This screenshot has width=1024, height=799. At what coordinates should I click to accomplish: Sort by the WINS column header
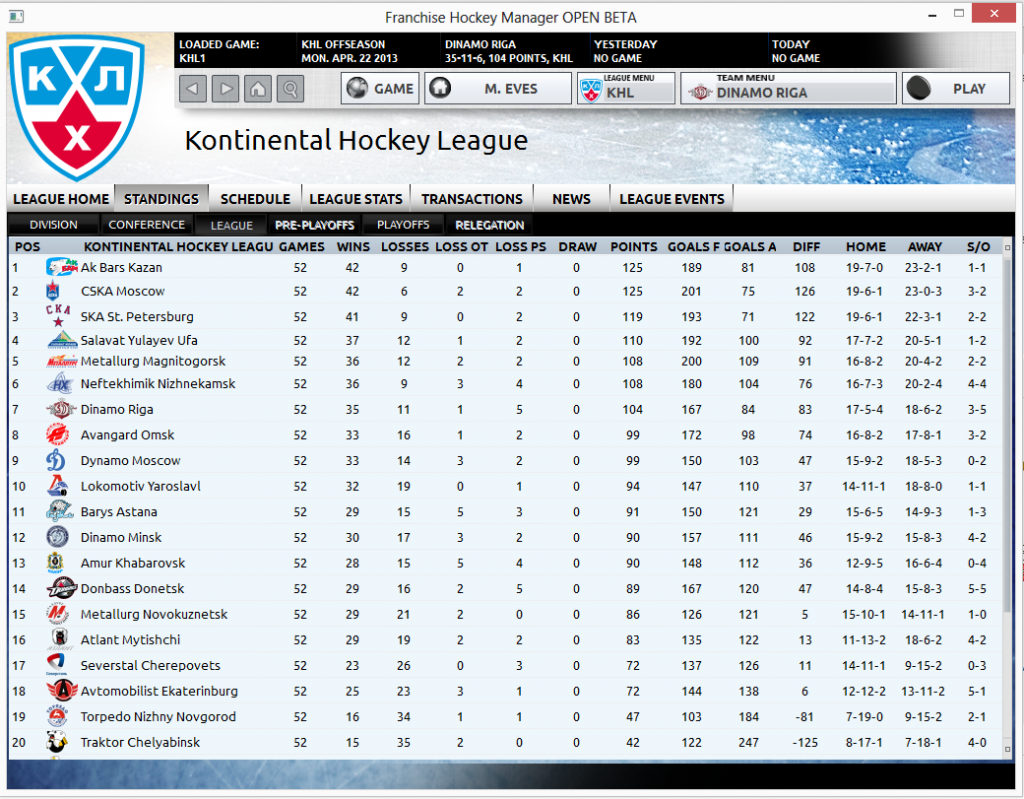(353, 247)
